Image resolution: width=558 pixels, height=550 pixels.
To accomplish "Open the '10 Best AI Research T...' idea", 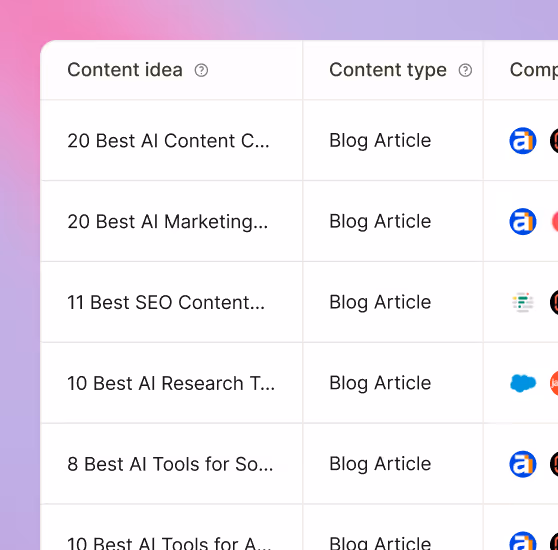I will [x=171, y=383].
